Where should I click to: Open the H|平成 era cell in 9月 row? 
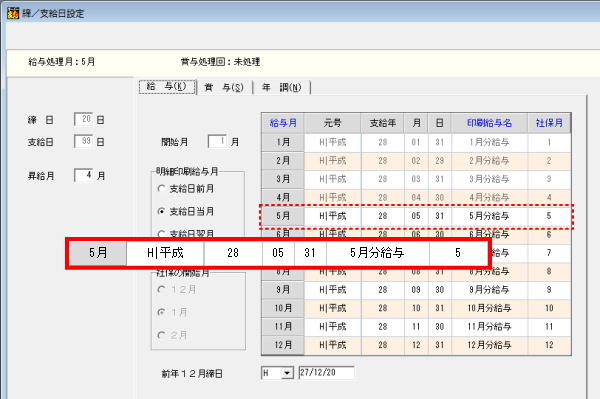pos(332,290)
